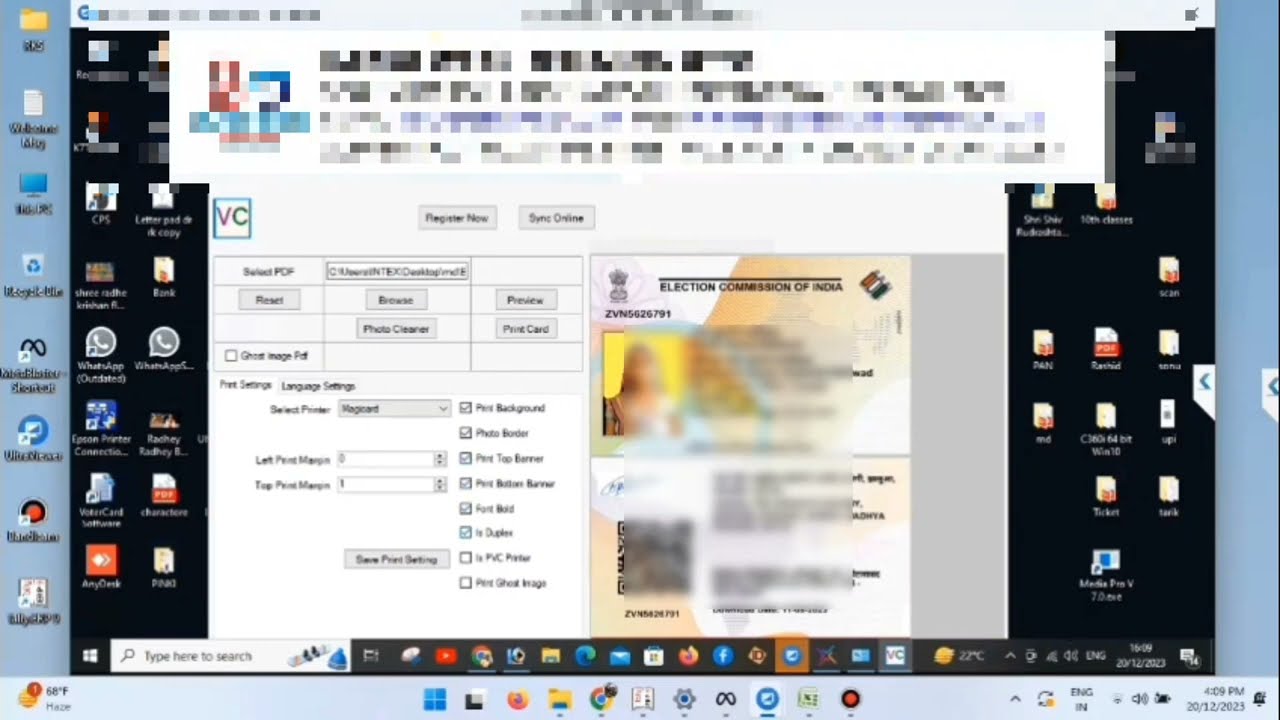Click the Preview button
Screen dimensions: 1280x720
point(525,300)
